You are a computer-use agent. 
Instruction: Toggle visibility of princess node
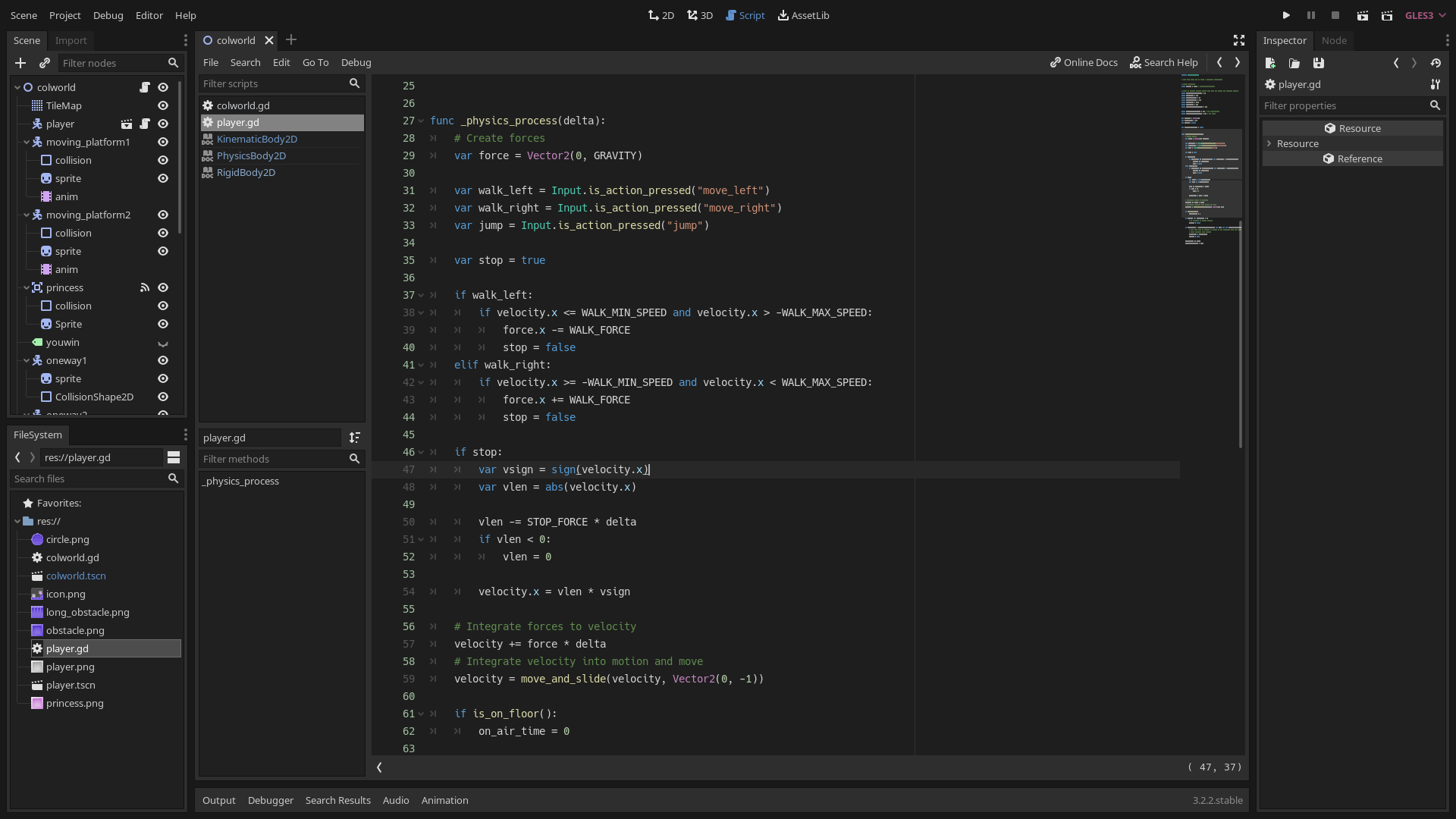pos(163,287)
